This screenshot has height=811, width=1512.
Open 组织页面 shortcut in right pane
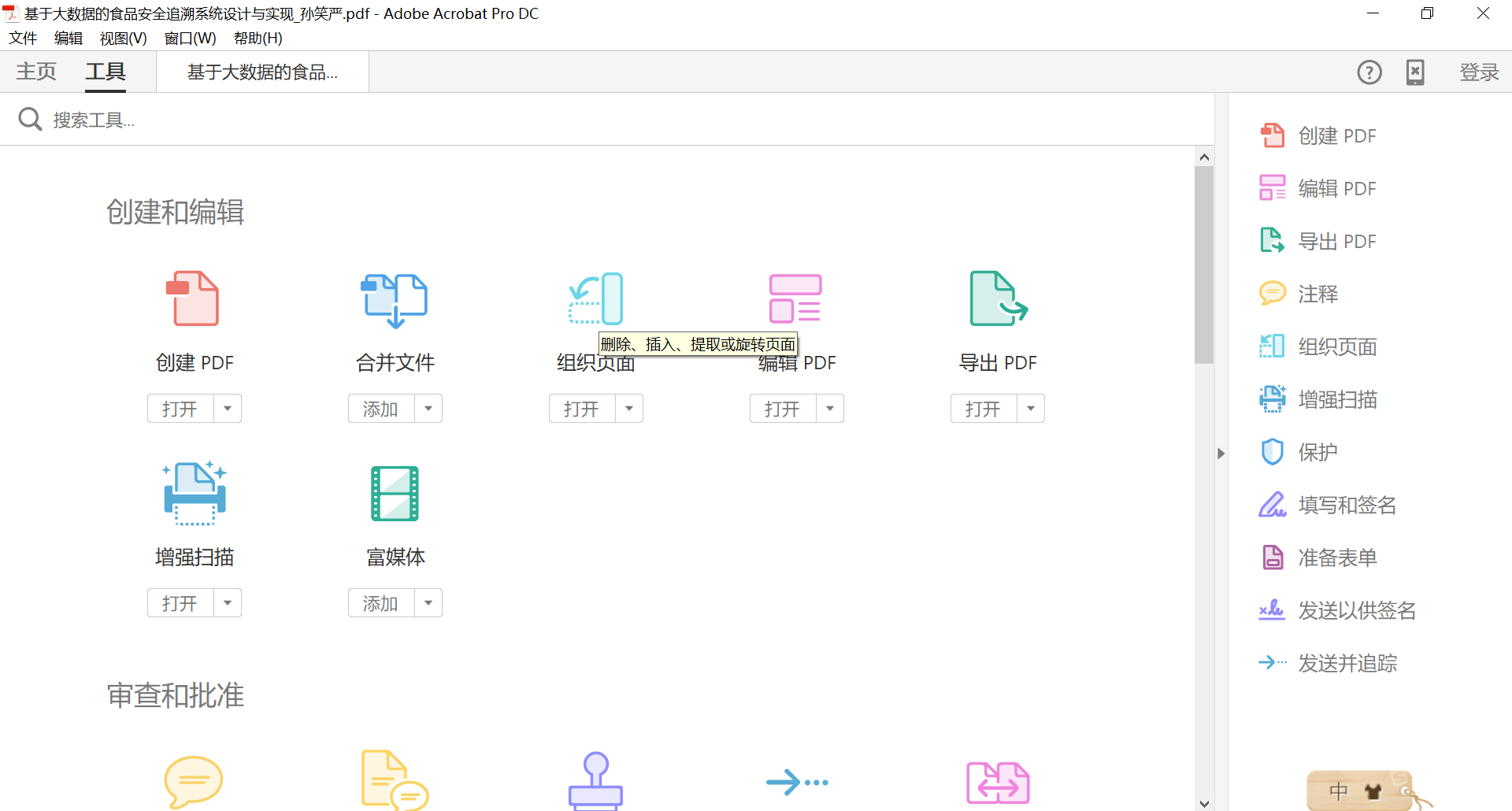1317,346
